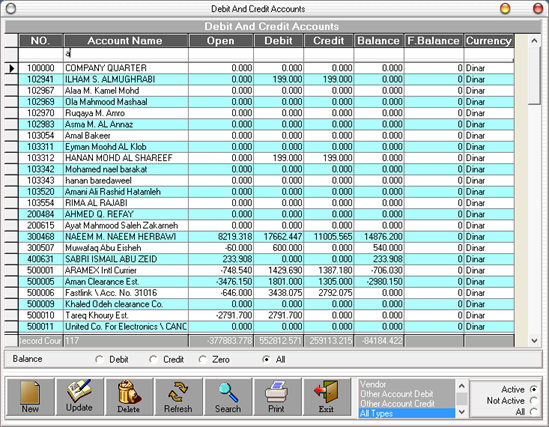Sort by the Credit column header
The image size is (549, 427).
click(x=329, y=41)
